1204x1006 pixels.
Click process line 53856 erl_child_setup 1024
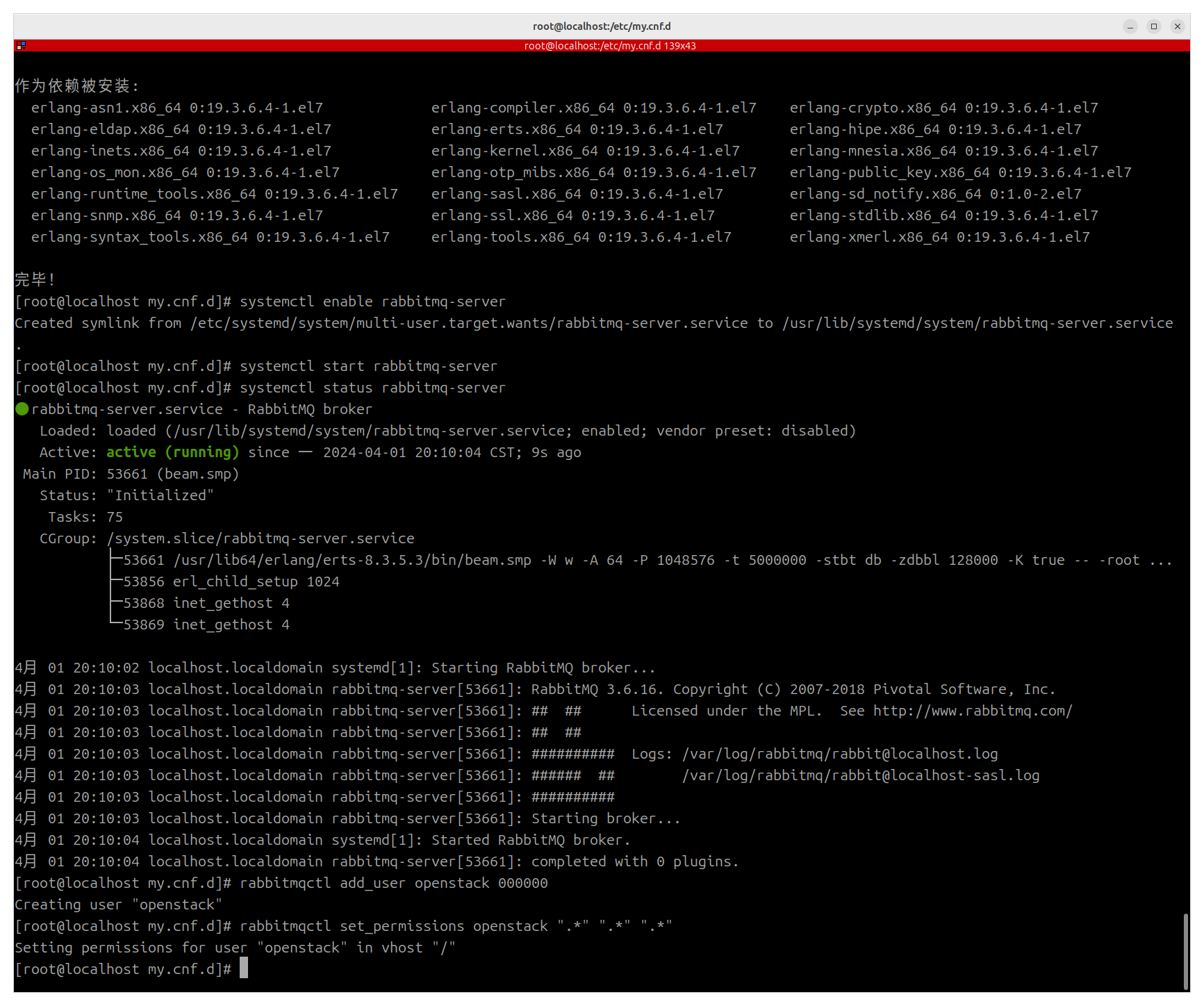[x=231, y=582]
